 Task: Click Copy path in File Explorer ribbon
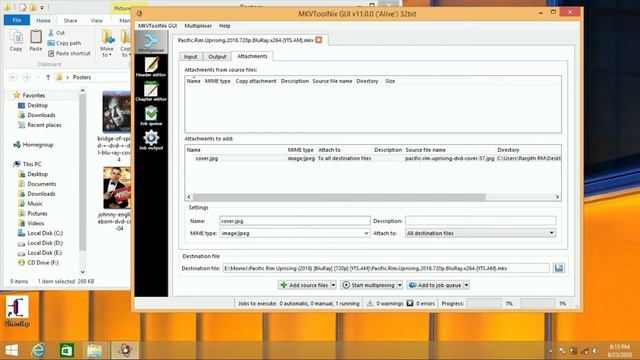coord(64,43)
